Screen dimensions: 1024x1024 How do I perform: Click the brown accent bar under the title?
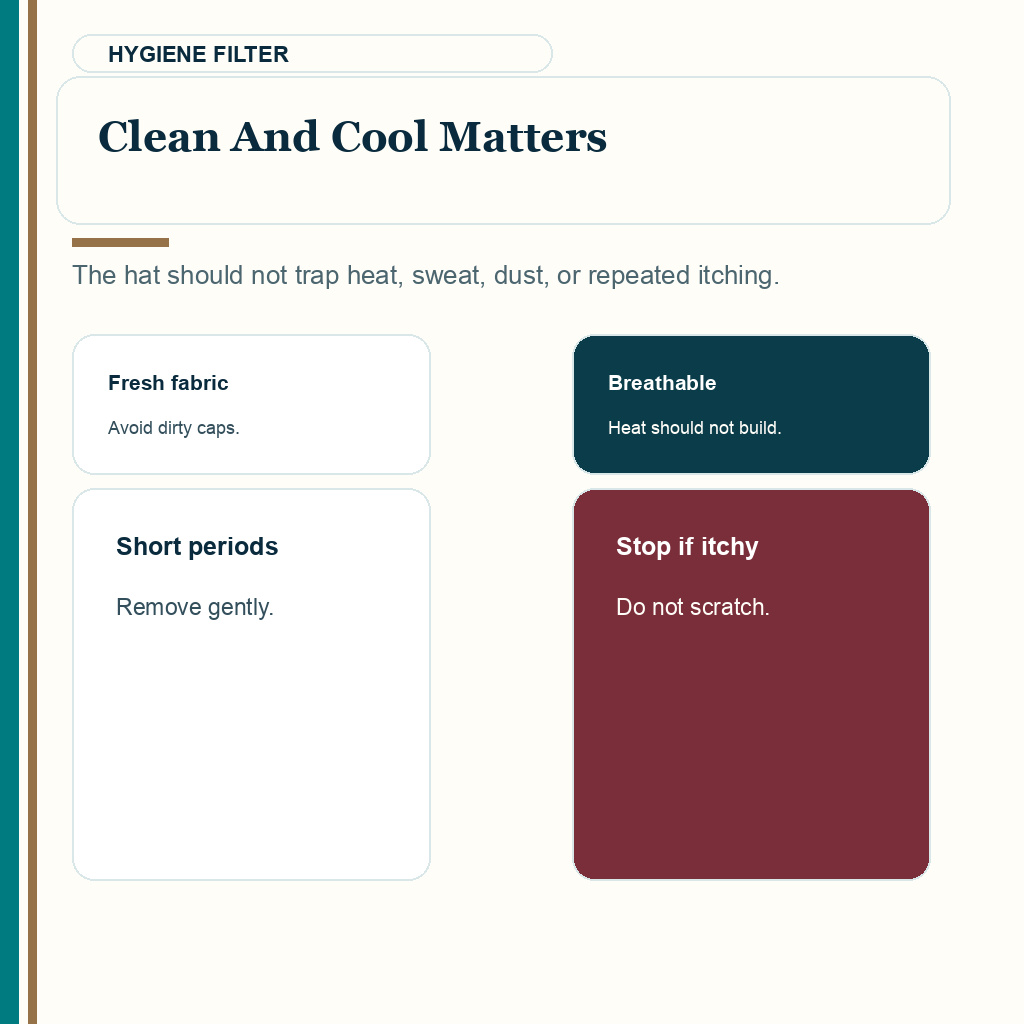pyautogui.click(x=120, y=242)
